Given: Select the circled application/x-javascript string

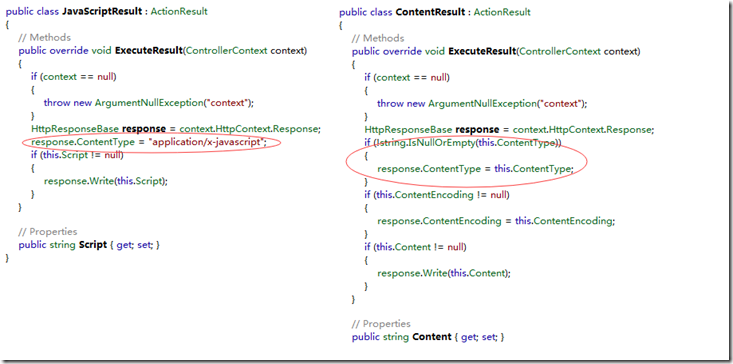Looking at the screenshot, I should 207,142.
